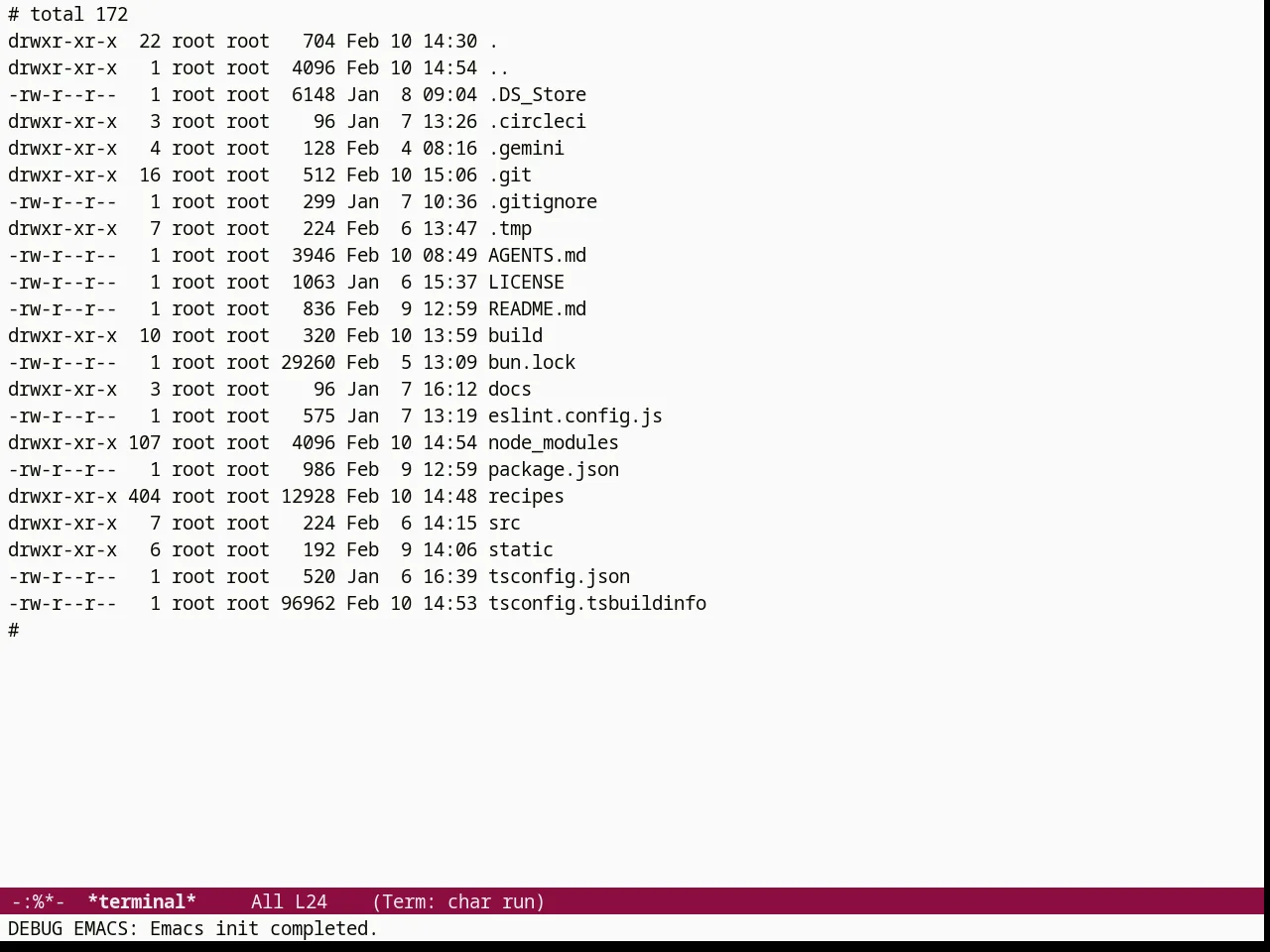Click the timestamp 14:53 on tsbuildinfo row
This screenshot has height=952, width=1270.
pos(449,603)
